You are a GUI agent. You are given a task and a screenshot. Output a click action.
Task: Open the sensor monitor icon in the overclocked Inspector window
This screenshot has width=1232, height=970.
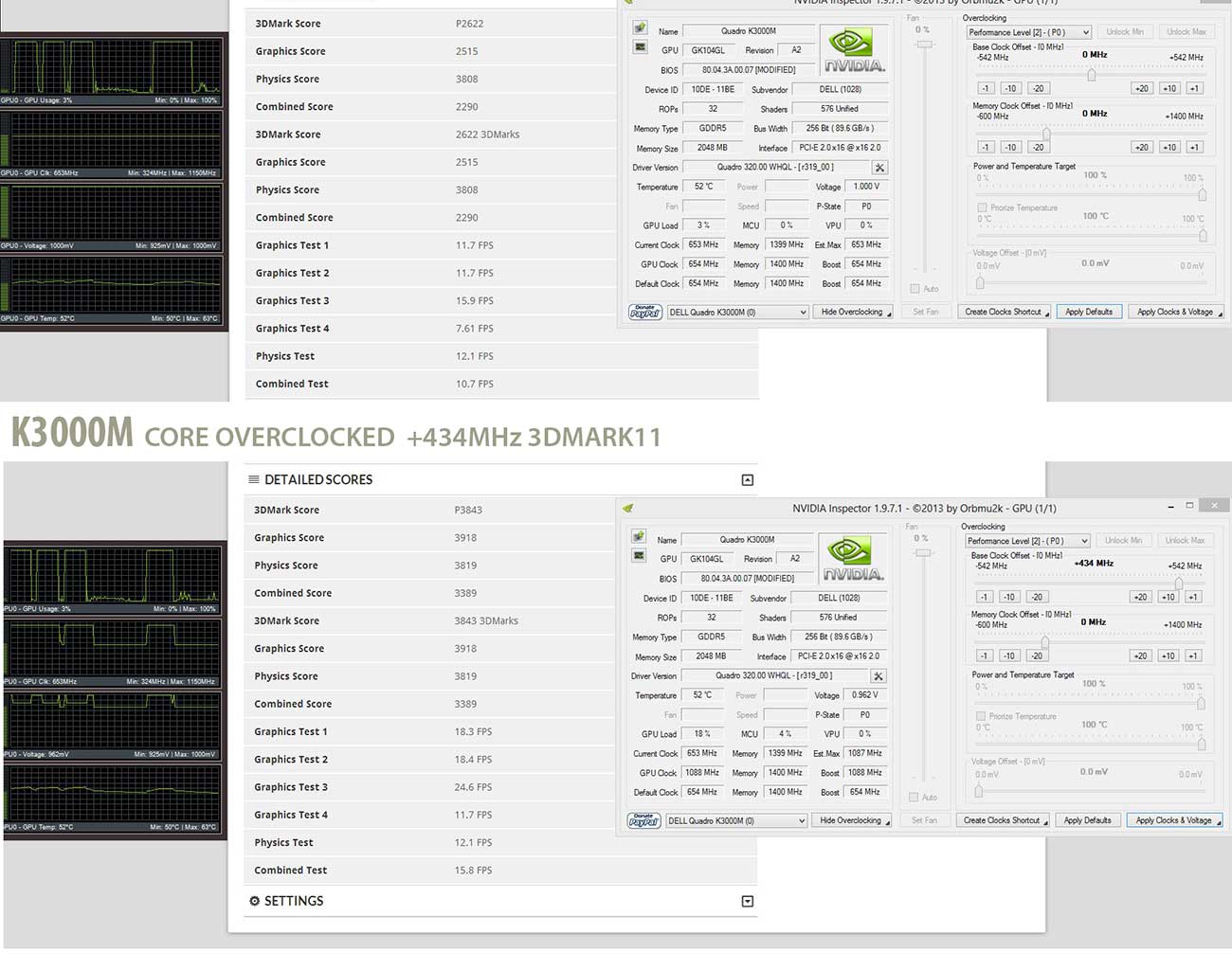[639, 555]
